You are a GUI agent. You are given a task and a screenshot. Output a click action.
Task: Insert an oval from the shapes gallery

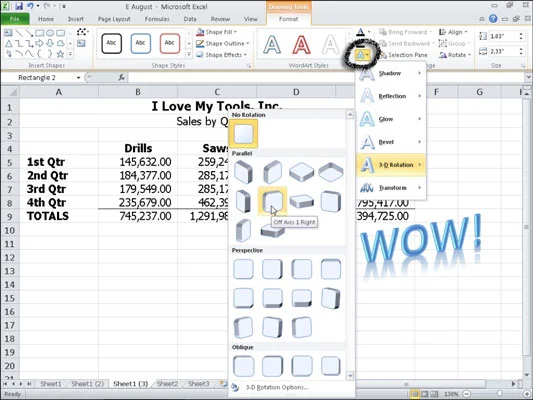click(50, 33)
